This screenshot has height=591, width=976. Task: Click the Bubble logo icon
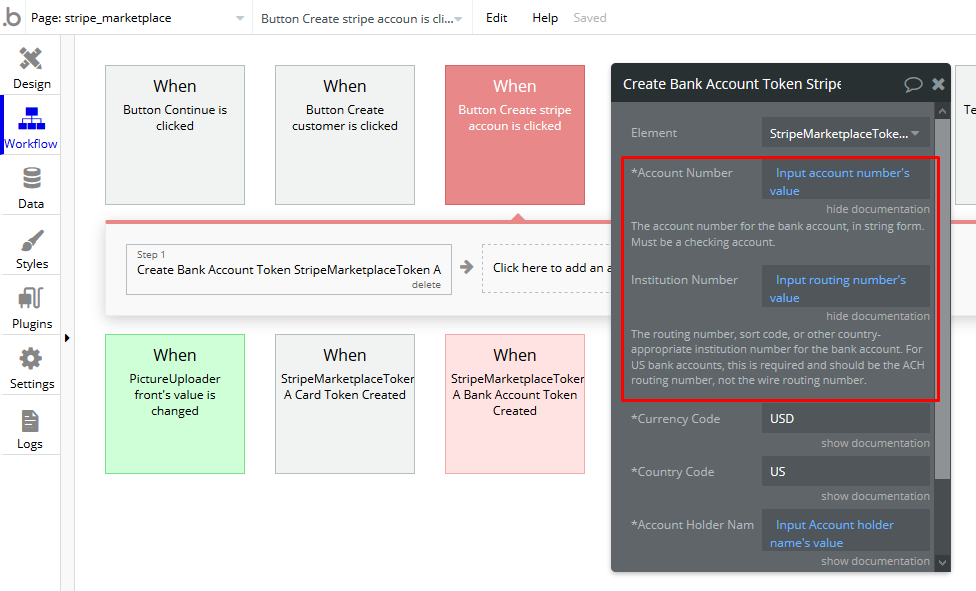[12, 17]
